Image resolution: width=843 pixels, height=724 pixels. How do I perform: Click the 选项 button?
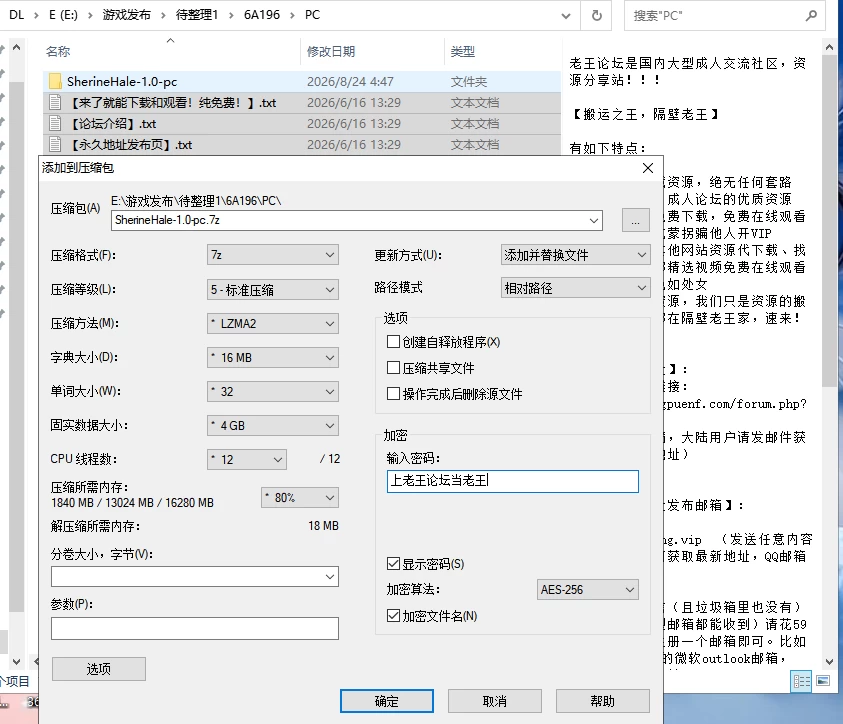[99, 669]
